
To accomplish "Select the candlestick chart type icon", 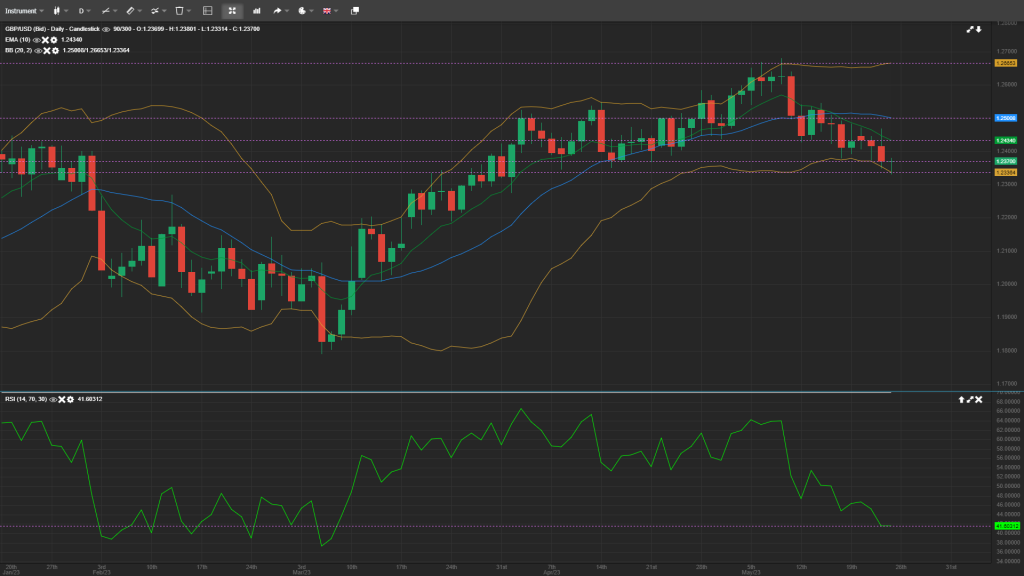I will [56, 11].
